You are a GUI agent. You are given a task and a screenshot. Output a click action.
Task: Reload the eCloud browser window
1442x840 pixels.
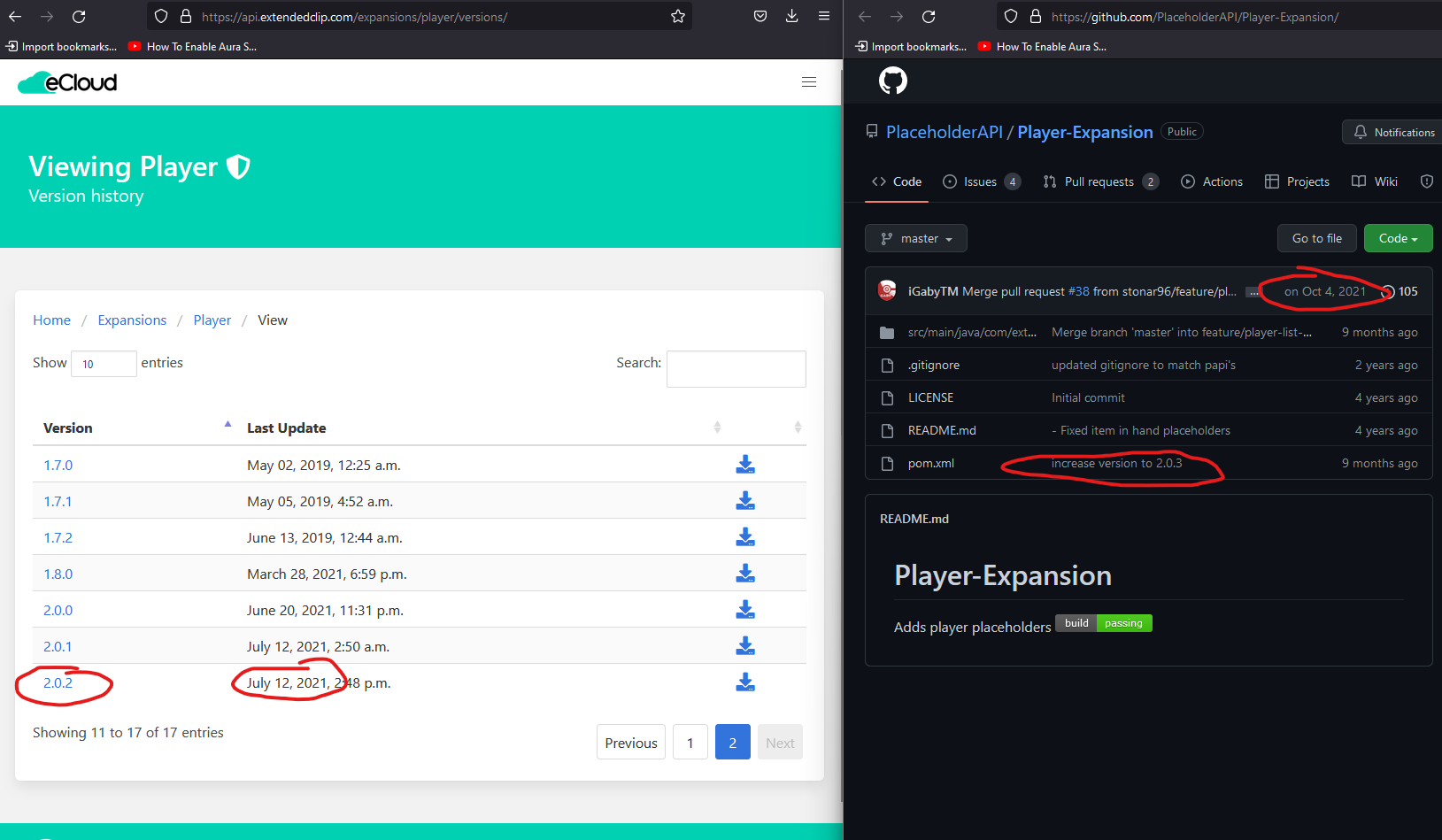click(79, 17)
